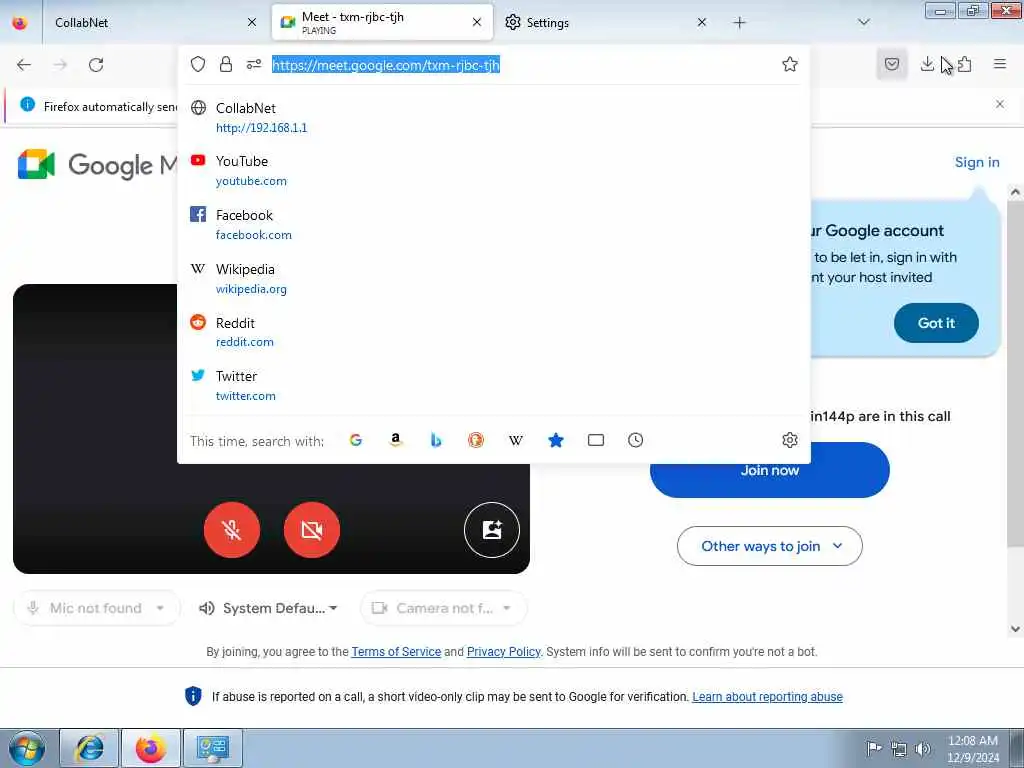
Task: Open site permissions icon in address bar
Action: [x=254, y=64]
